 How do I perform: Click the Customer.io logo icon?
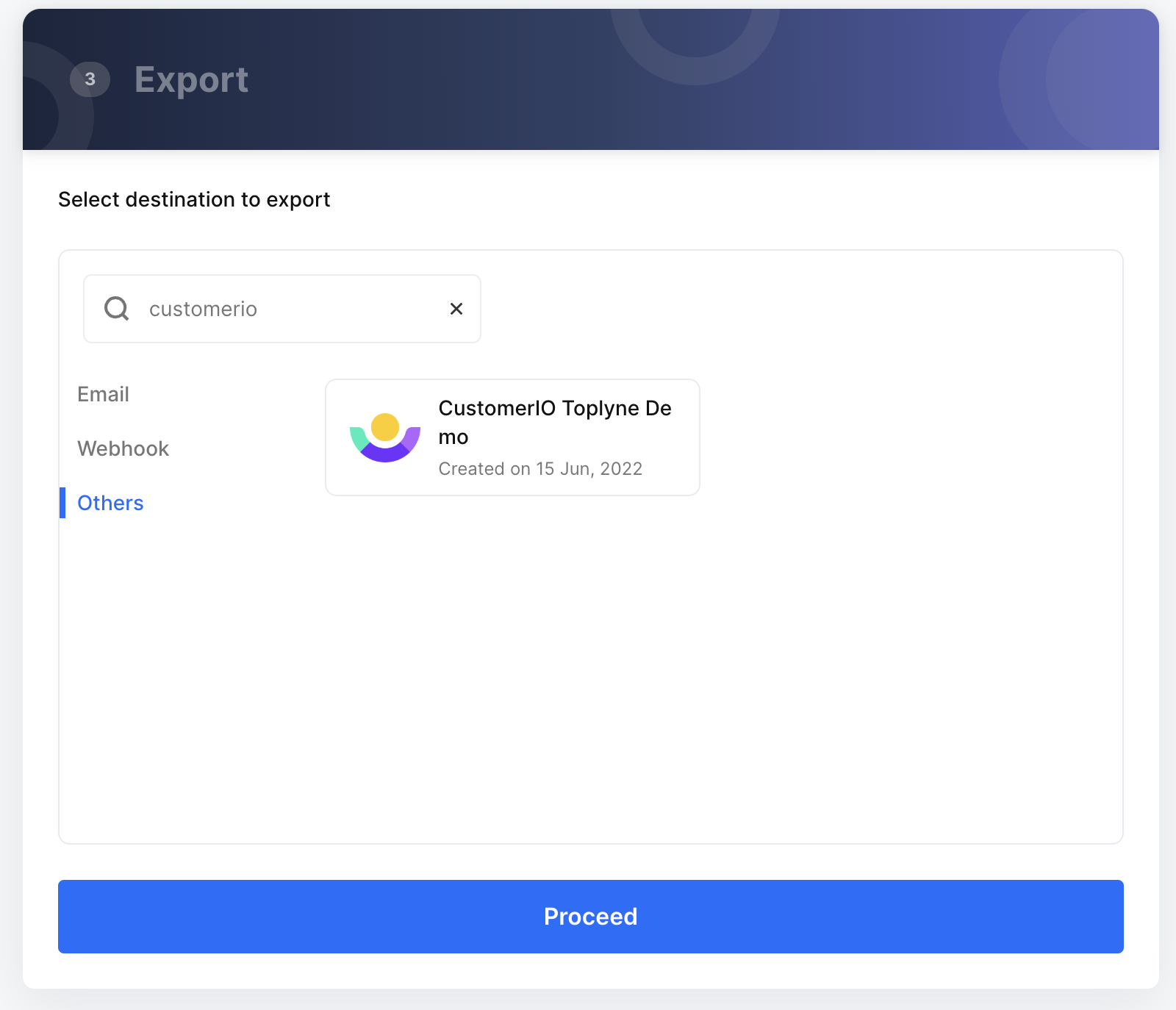click(x=385, y=437)
